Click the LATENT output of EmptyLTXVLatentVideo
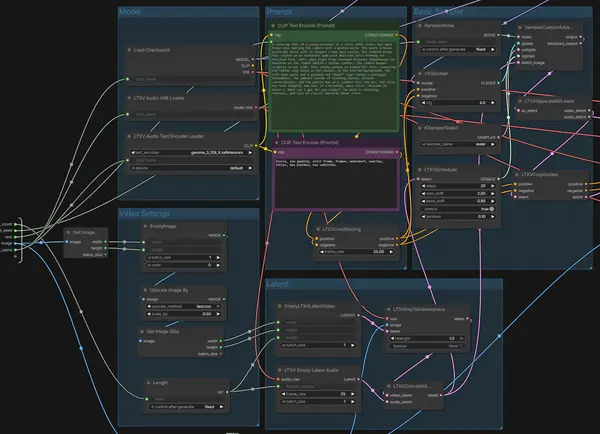 click(x=359, y=315)
